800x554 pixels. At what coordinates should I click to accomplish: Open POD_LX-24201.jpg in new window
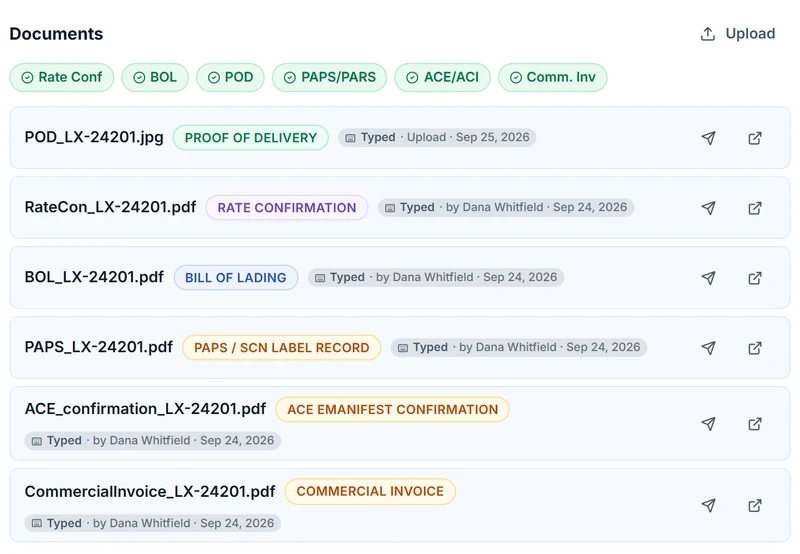[x=755, y=138]
